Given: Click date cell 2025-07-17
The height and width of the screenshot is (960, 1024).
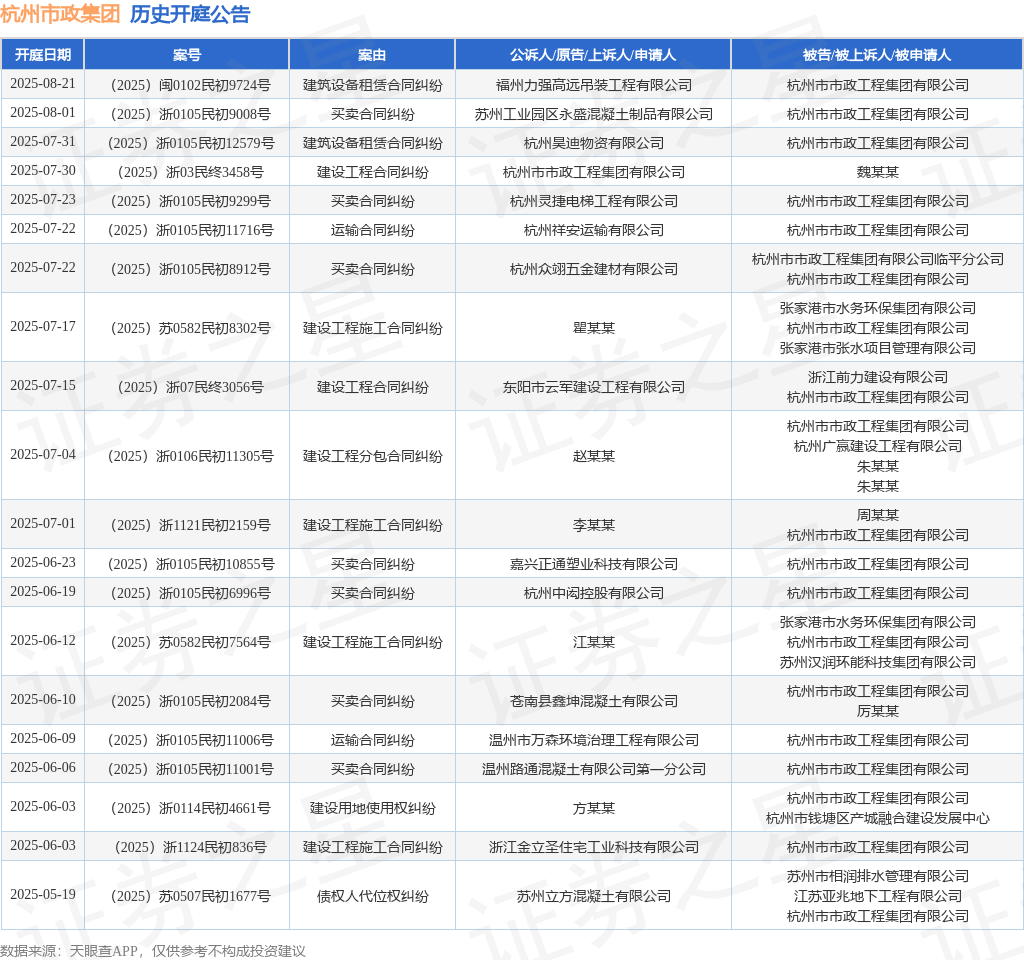Looking at the screenshot, I should 43,326.
